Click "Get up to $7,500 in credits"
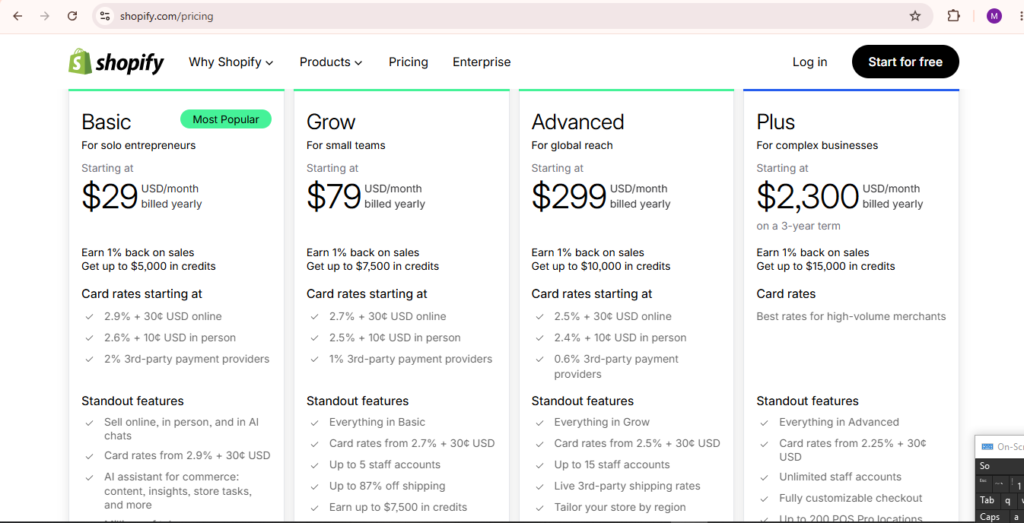This screenshot has width=1024, height=523. click(x=372, y=266)
